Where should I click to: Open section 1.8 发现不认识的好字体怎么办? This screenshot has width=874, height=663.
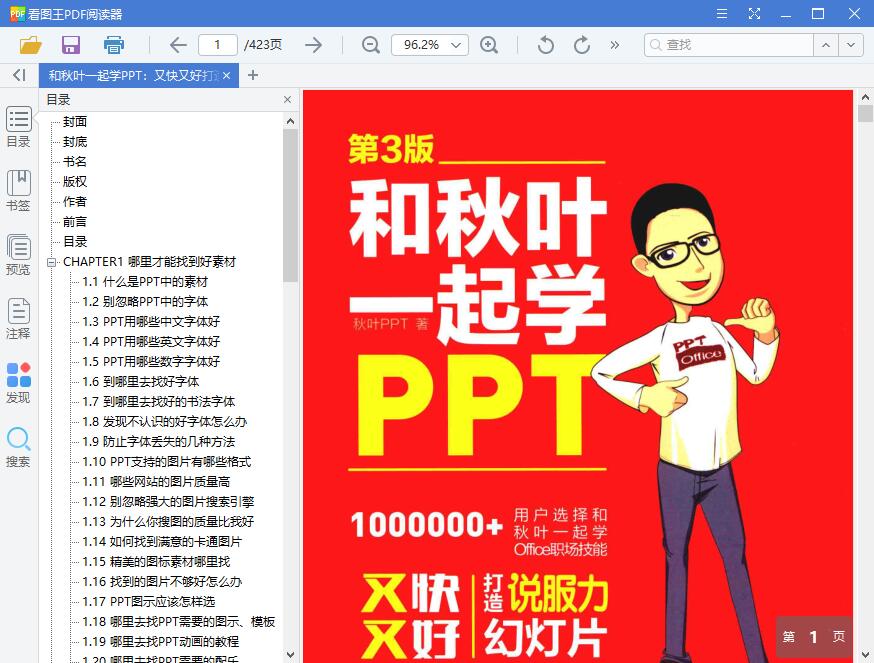pos(164,422)
